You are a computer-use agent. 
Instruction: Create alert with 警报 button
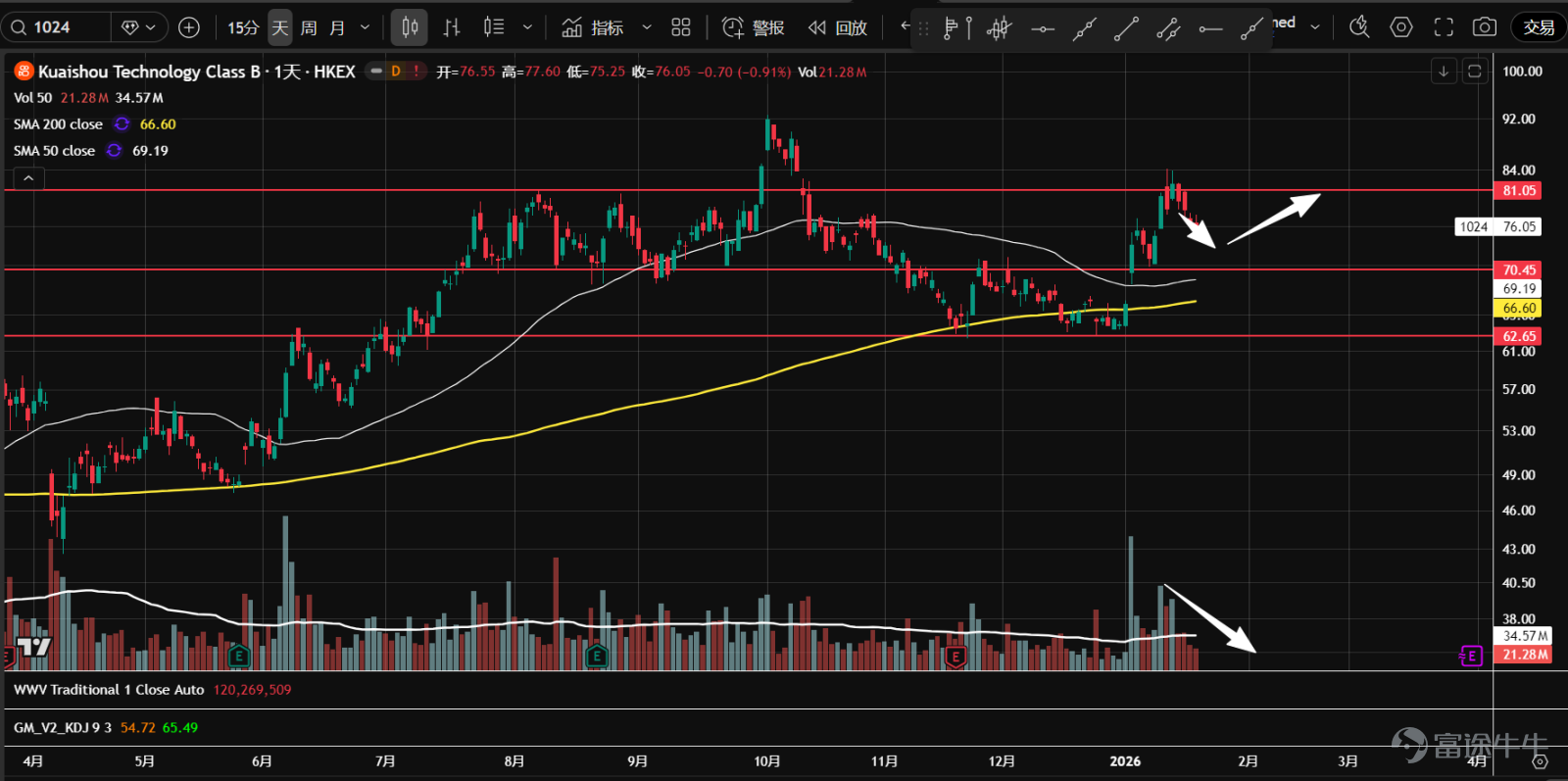coord(754,27)
